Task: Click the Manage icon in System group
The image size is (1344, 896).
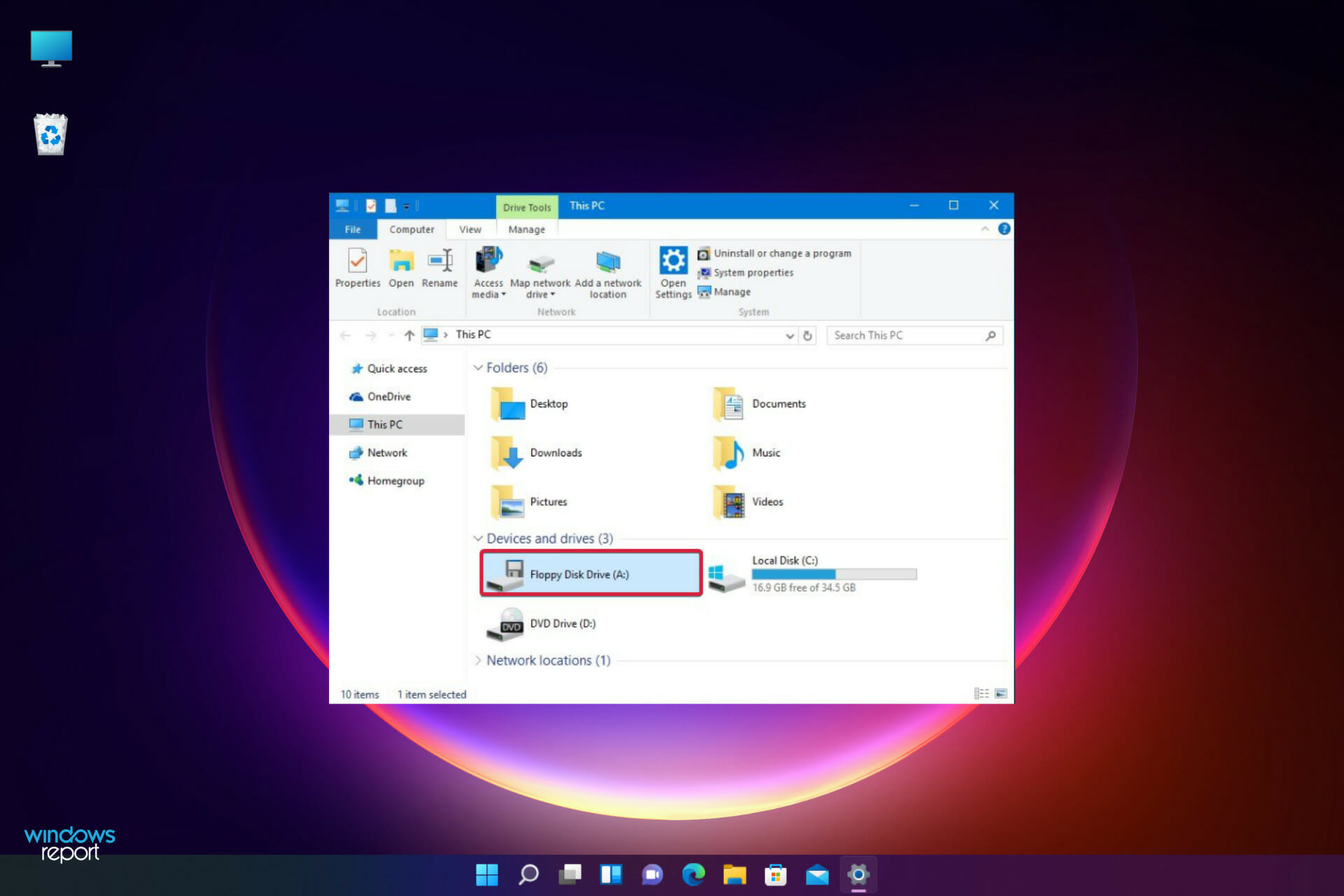Action: coord(729,293)
